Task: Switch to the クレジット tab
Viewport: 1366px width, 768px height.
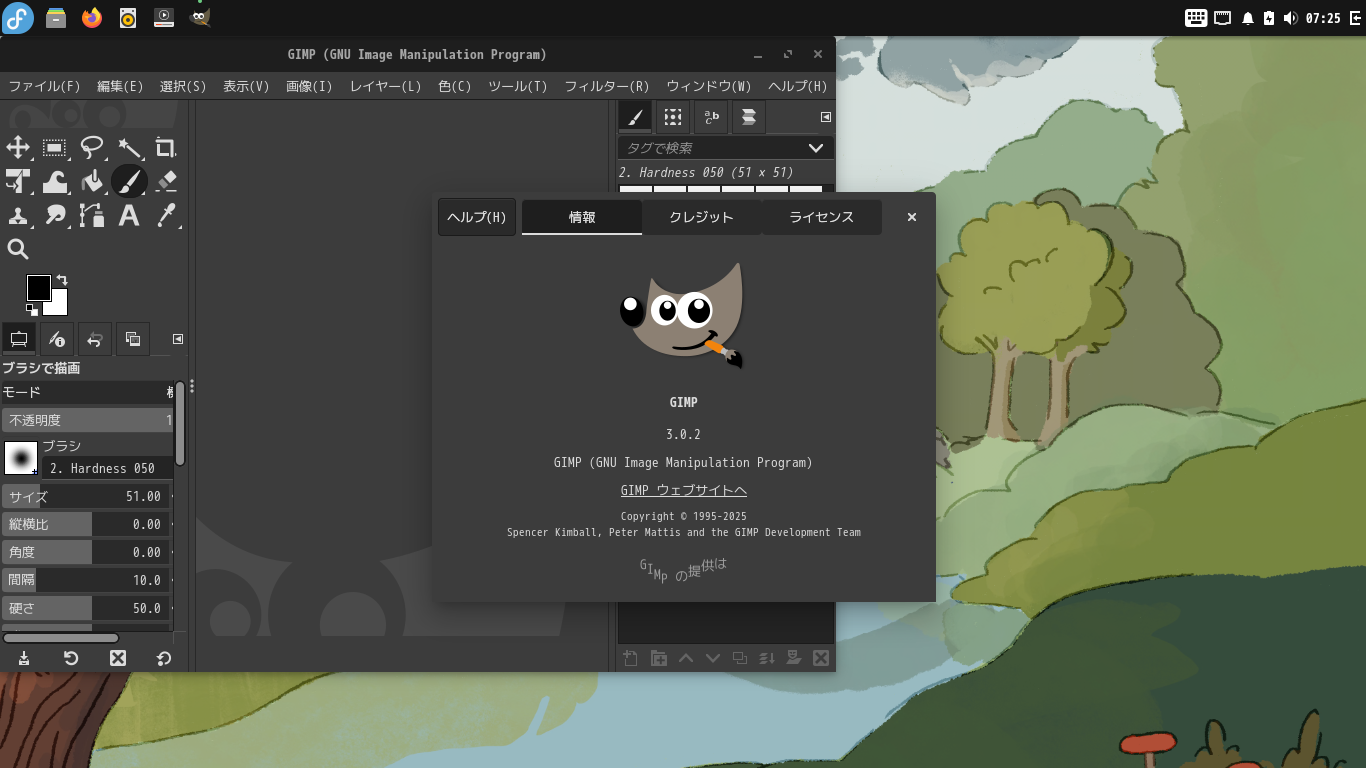Action: click(702, 217)
